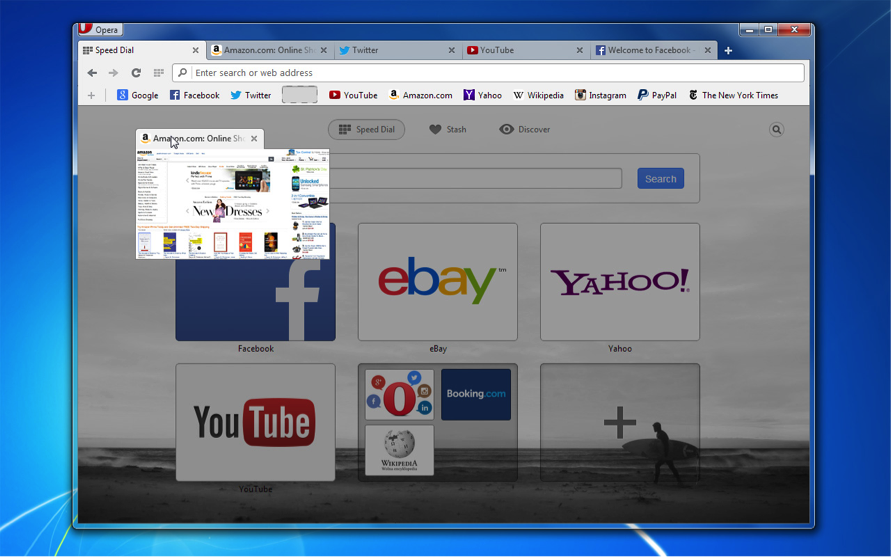
Task: Open the eBay speed dial tile
Action: click(438, 282)
